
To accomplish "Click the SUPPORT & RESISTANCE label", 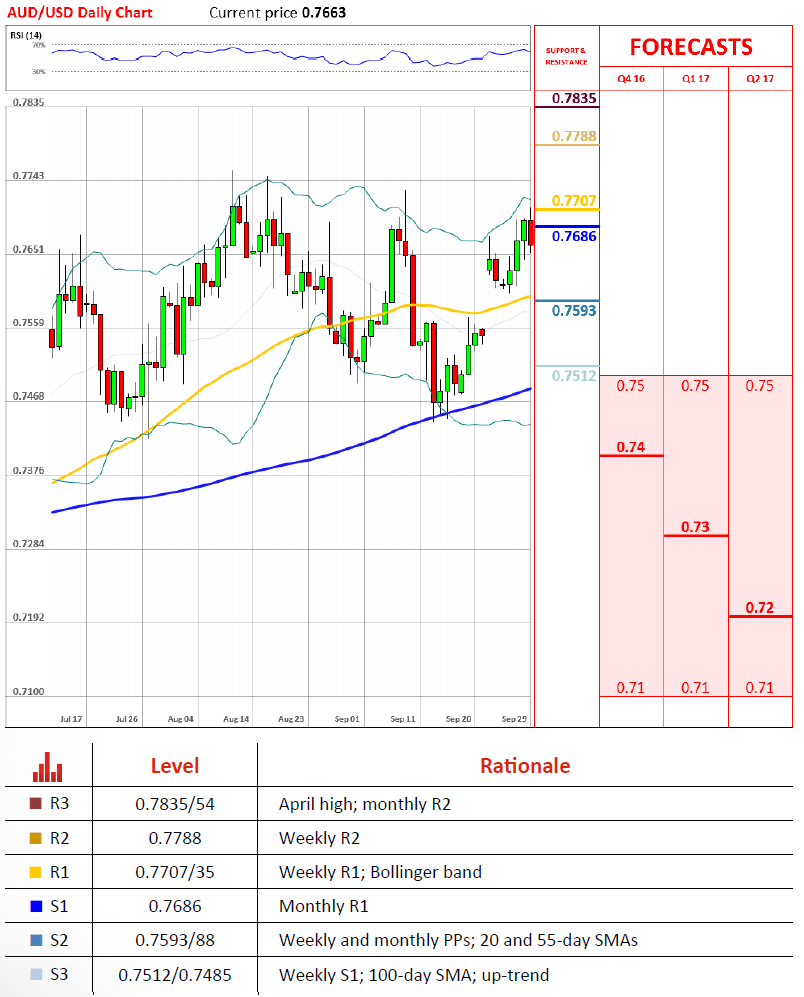I will (566, 56).
